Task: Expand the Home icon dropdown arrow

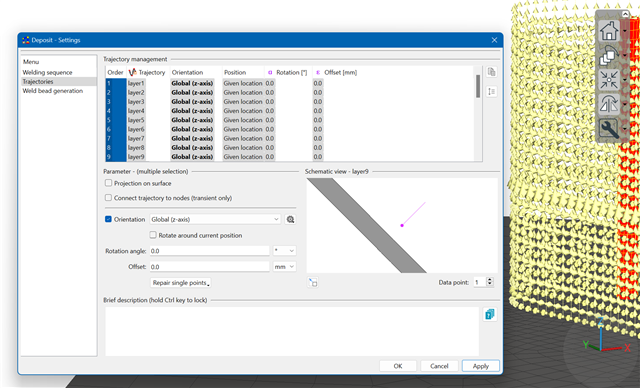Action: (x=624, y=31)
